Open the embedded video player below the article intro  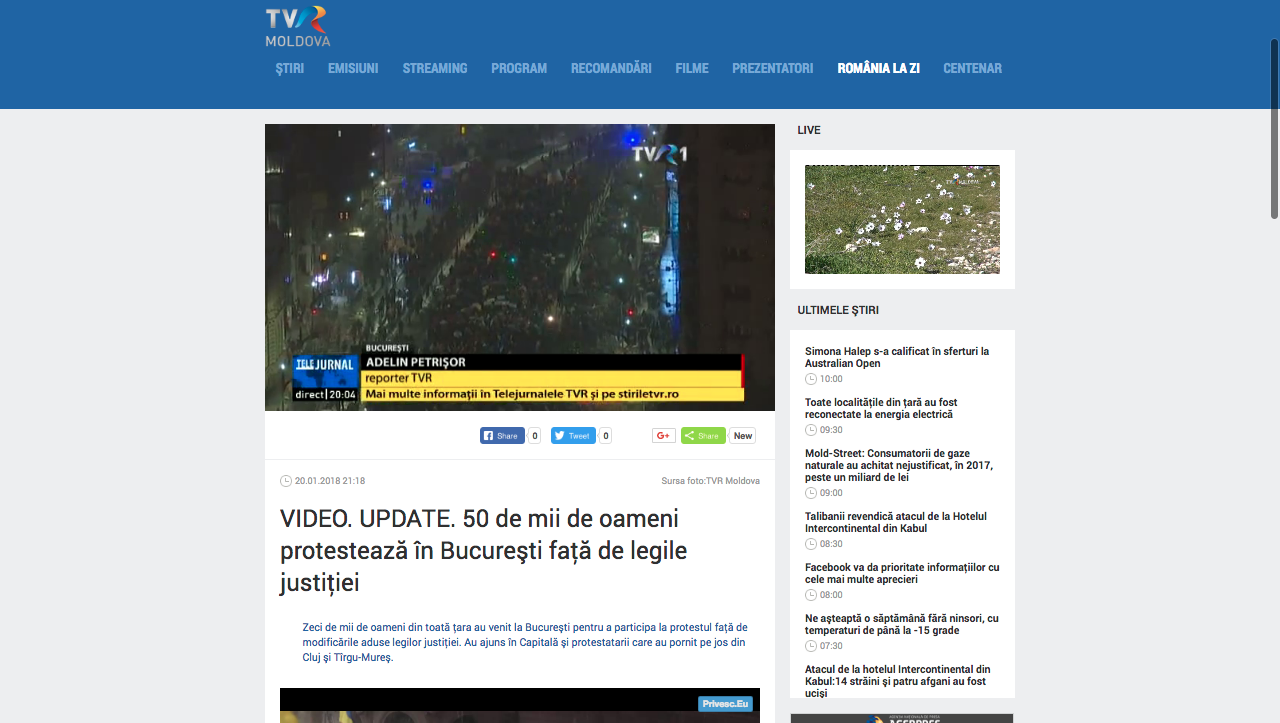520,705
